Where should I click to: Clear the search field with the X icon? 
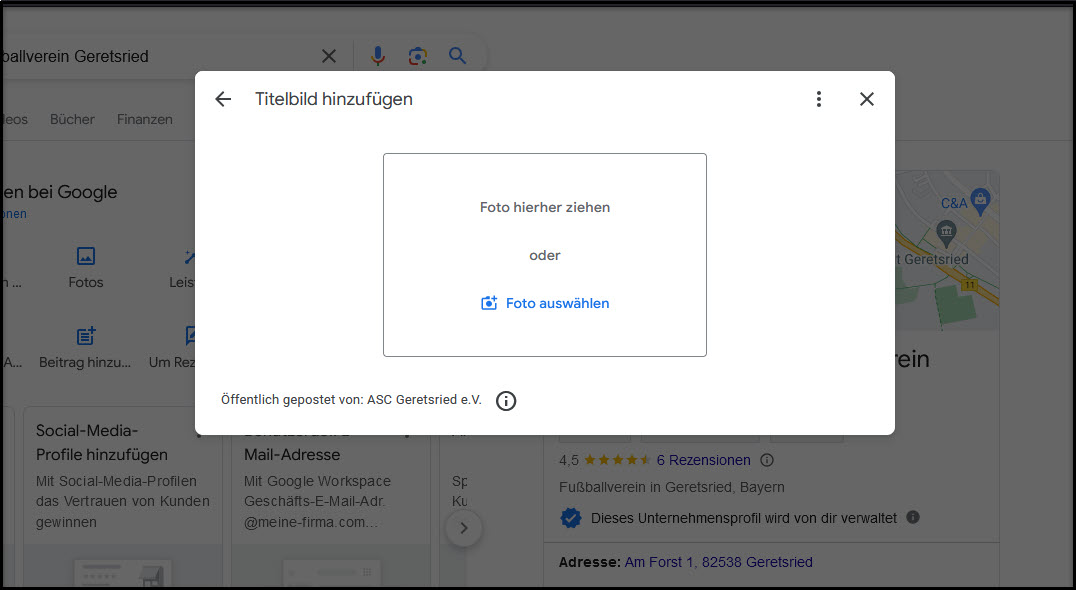click(329, 56)
